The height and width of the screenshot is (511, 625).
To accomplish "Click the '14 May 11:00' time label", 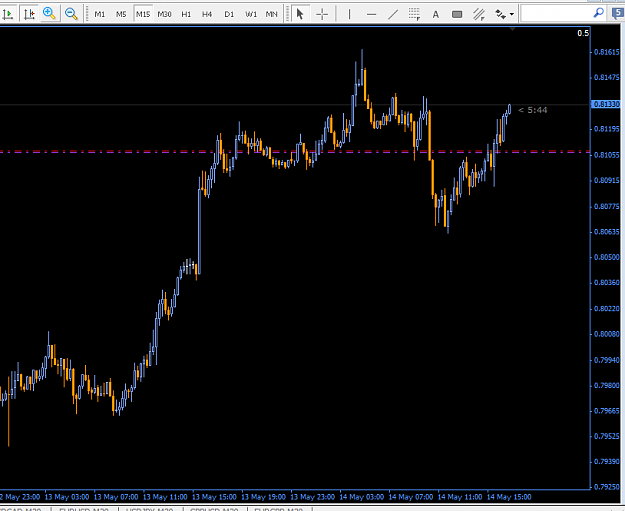I will pos(460,497).
